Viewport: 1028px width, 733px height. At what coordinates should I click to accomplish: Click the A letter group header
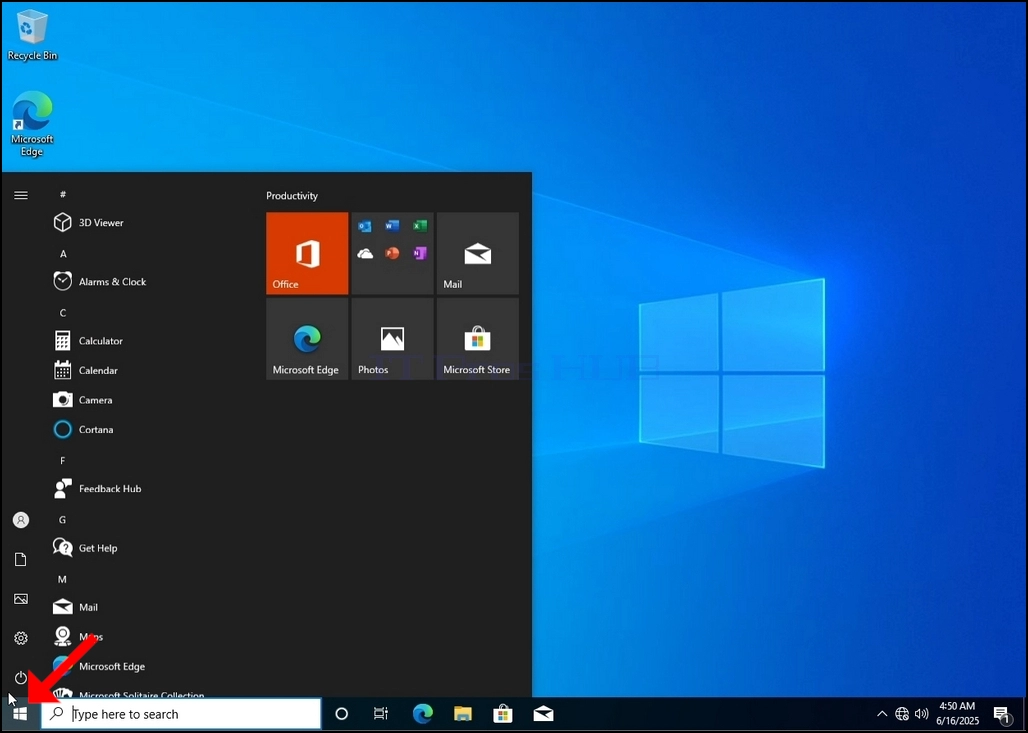coord(63,254)
